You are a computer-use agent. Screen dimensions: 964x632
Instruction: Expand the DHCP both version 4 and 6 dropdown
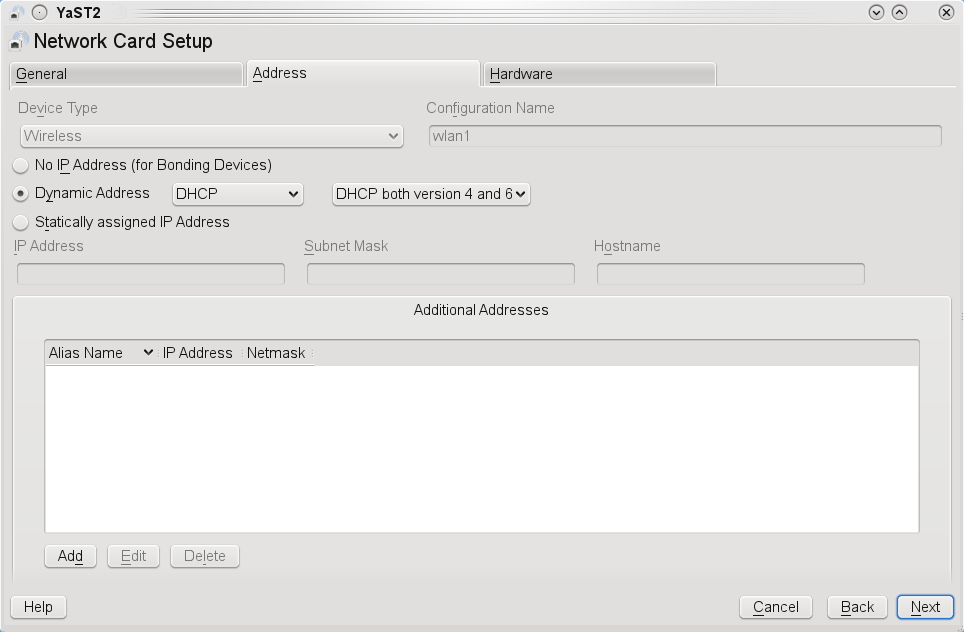tap(430, 194)
